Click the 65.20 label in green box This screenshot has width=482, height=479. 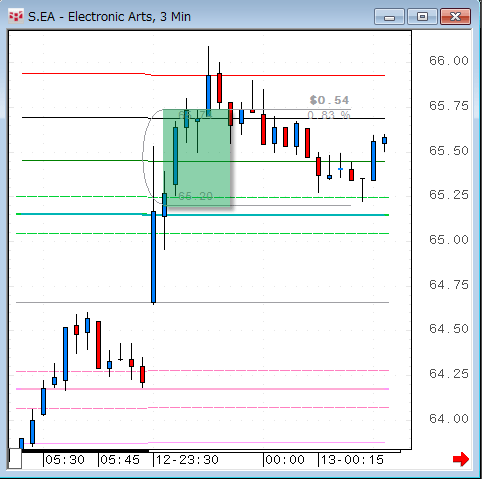pyautogui.click(x=196, y=196)
